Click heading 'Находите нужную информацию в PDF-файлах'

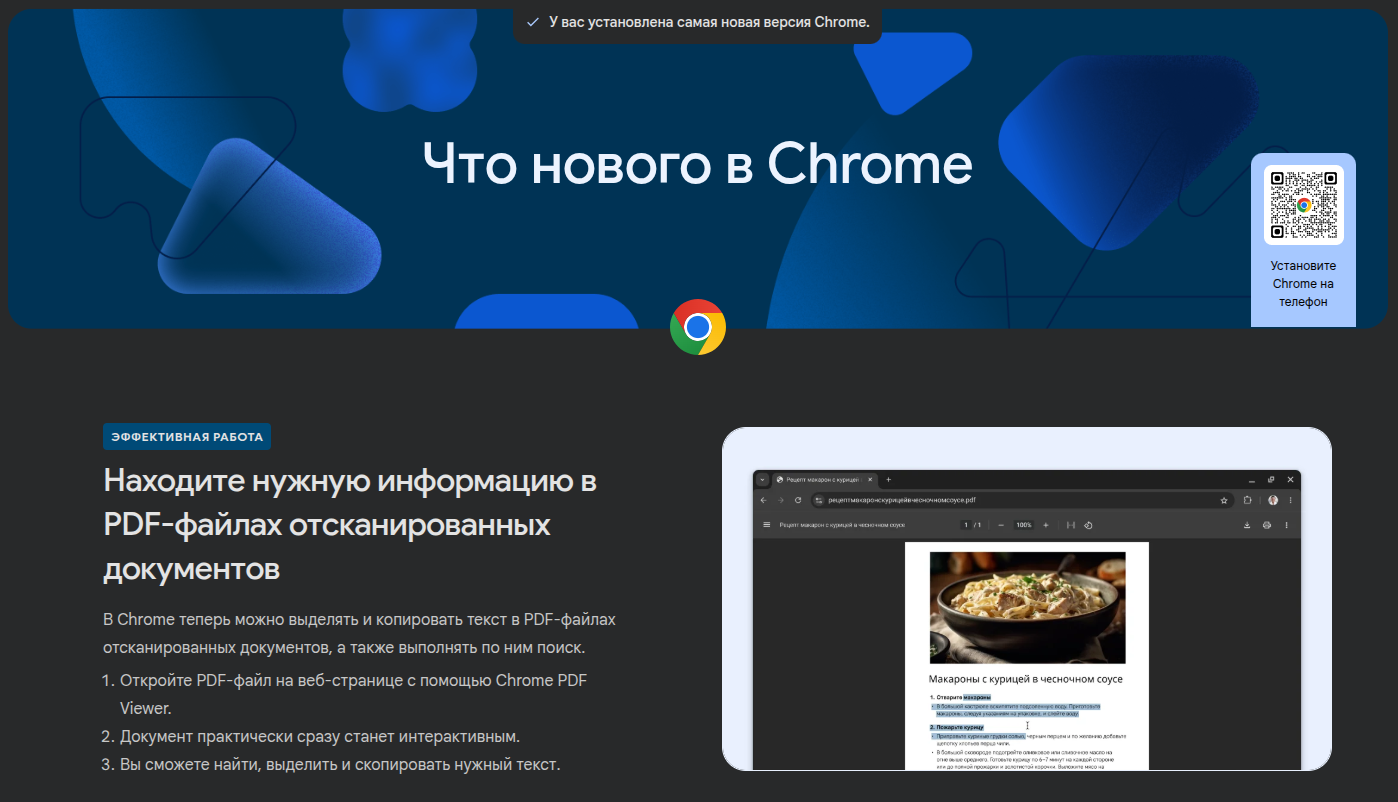coord(350,525)
